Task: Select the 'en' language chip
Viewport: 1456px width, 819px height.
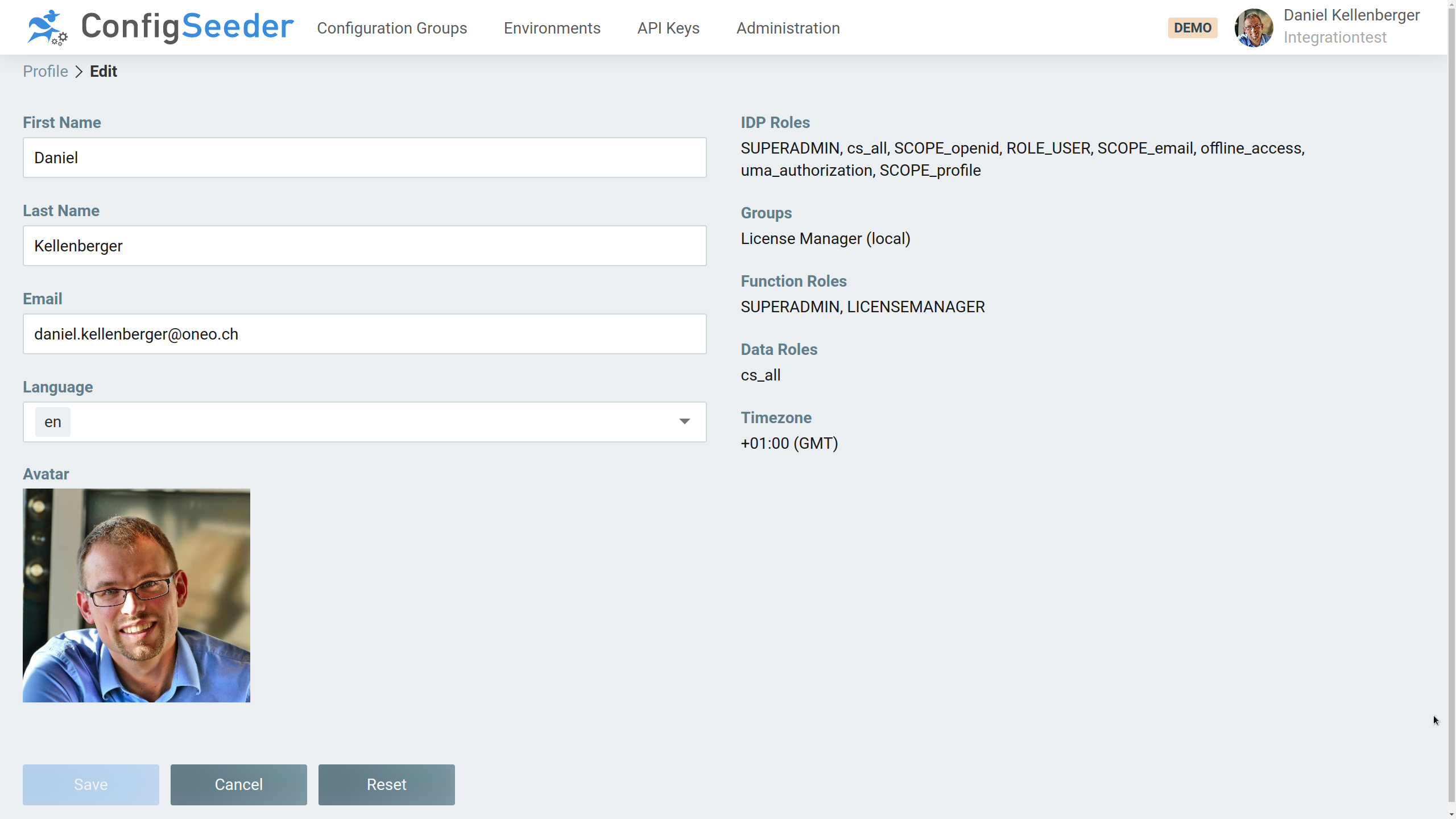Action: tap(52, 422)
